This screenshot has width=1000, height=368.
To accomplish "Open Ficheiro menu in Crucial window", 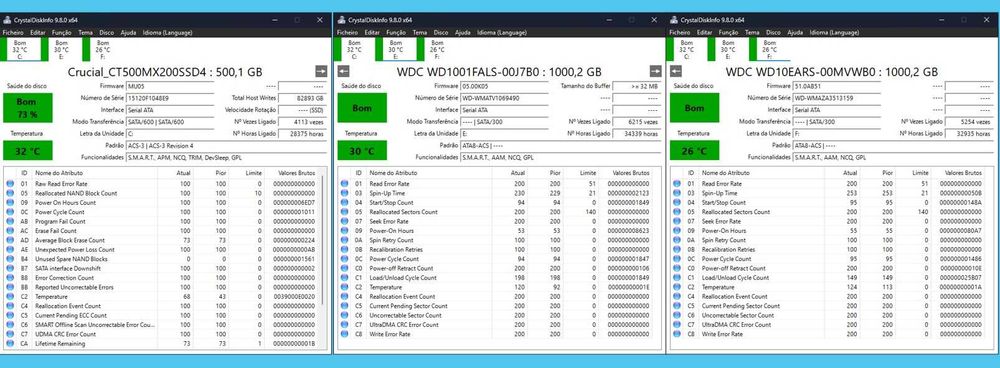I will coord(13,33).
